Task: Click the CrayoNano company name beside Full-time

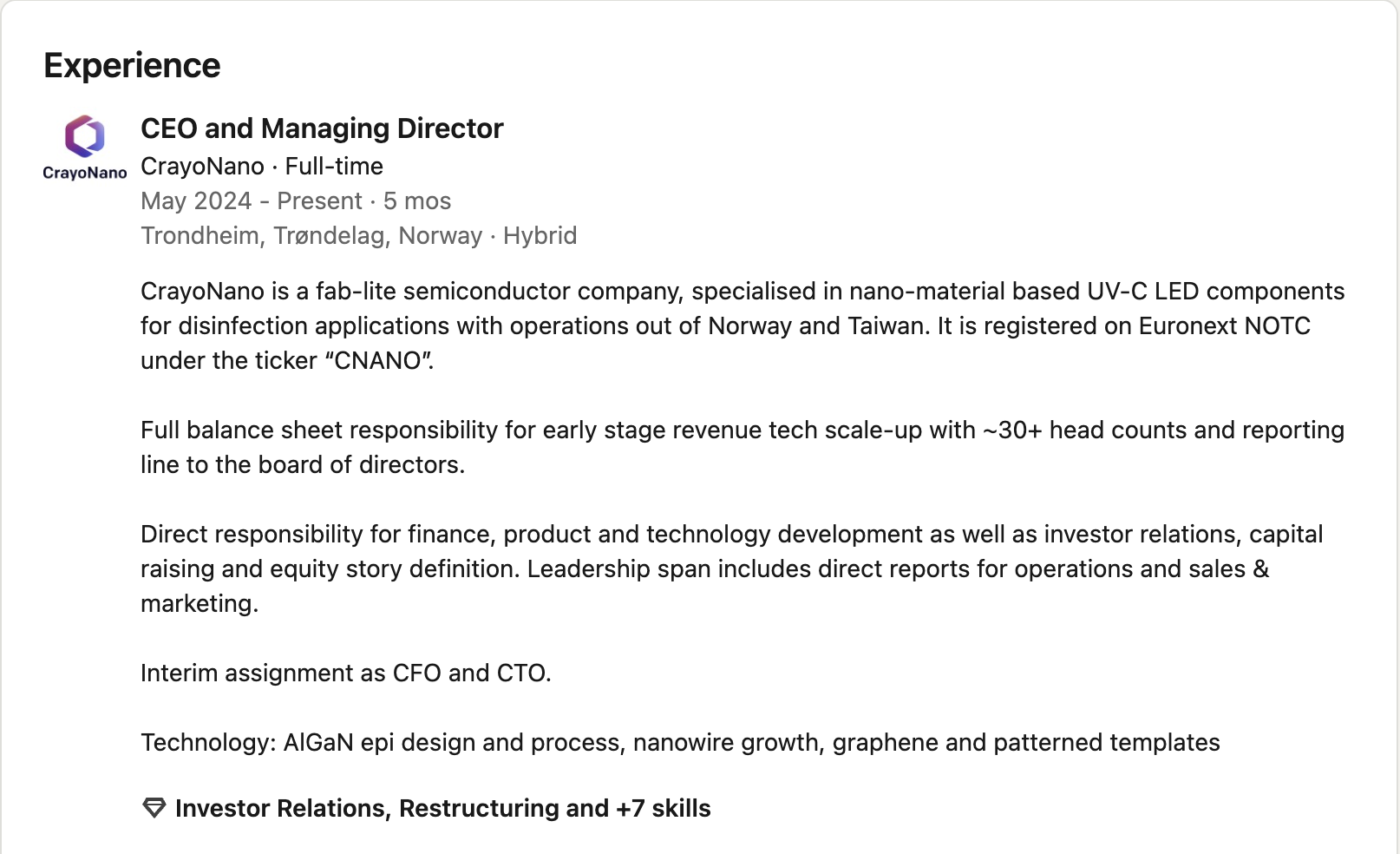Action: coord(202,166)
